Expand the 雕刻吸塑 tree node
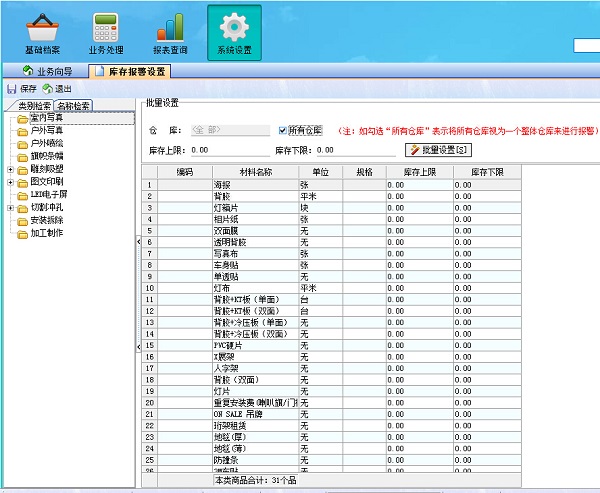This screenshot has width=600, height=493. click(x=10, y=169)
